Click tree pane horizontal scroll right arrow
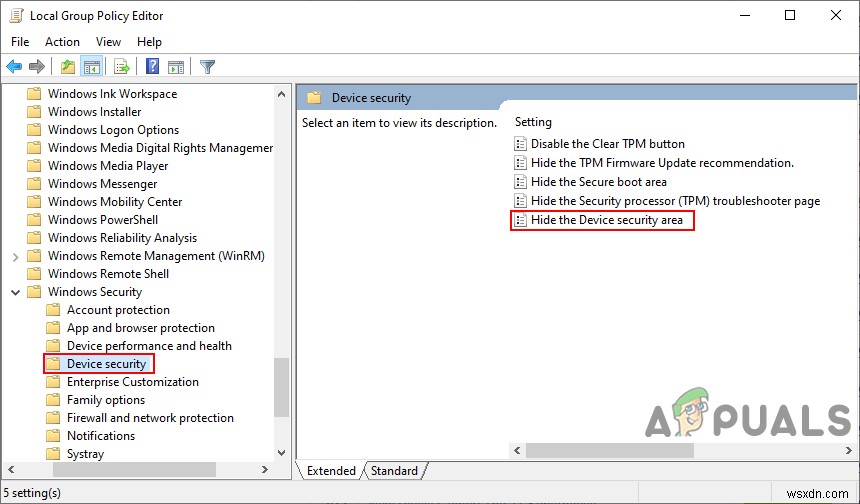Viewport: 860px width, 504px height. point(265,469)
